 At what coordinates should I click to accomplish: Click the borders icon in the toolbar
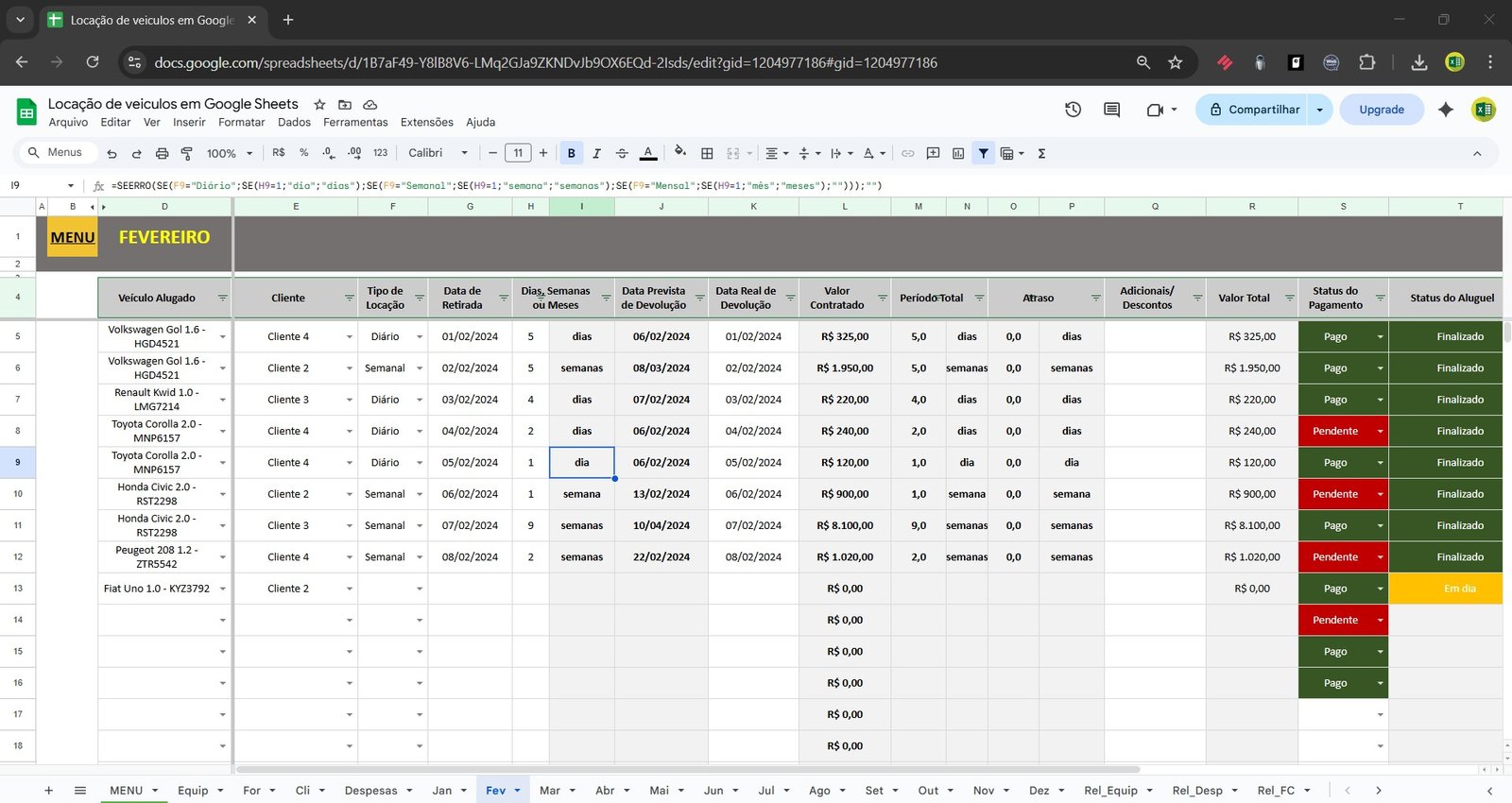[x=707, y=153]
